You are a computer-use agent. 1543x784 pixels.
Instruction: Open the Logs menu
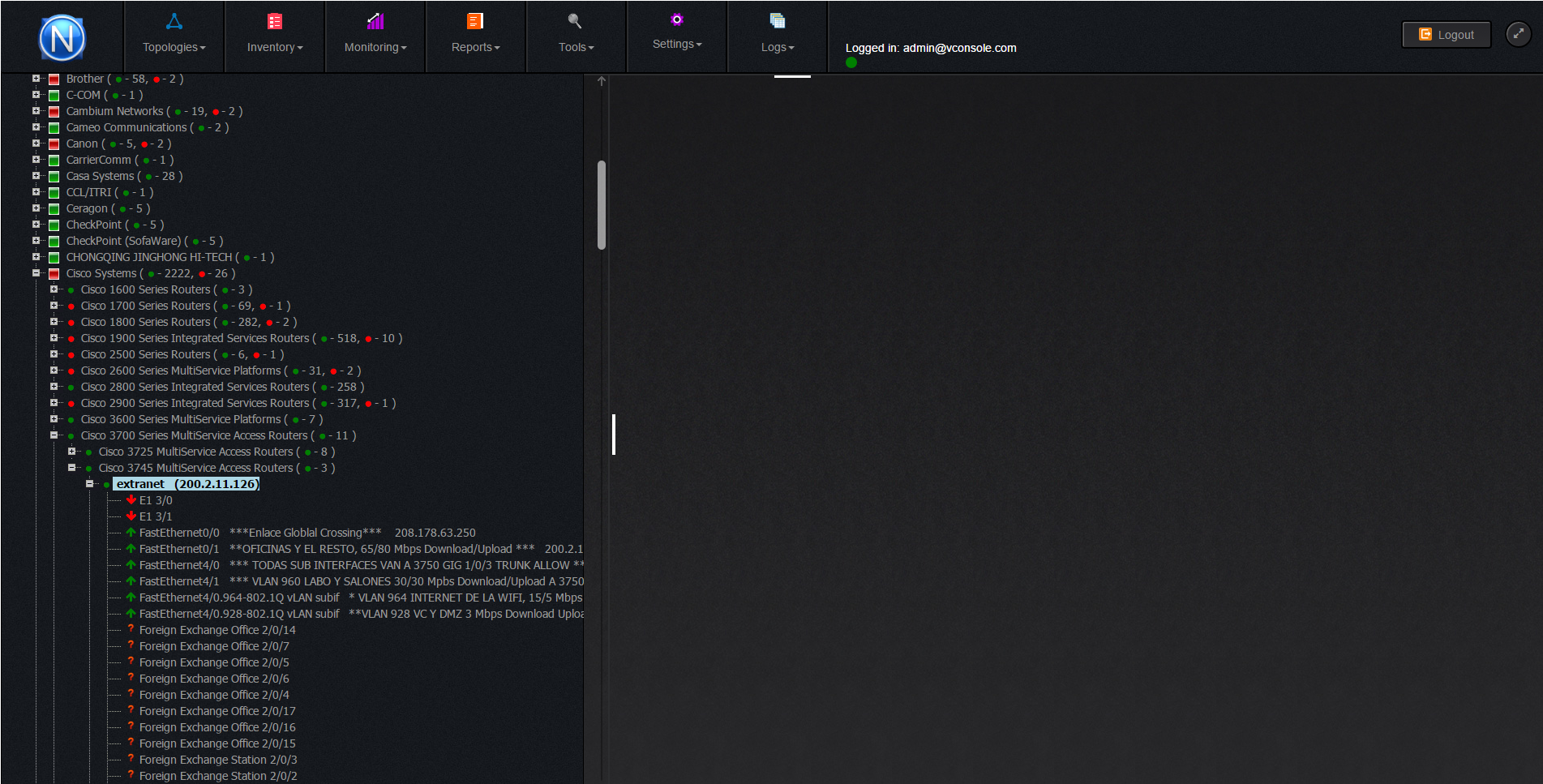click(778, 36)
